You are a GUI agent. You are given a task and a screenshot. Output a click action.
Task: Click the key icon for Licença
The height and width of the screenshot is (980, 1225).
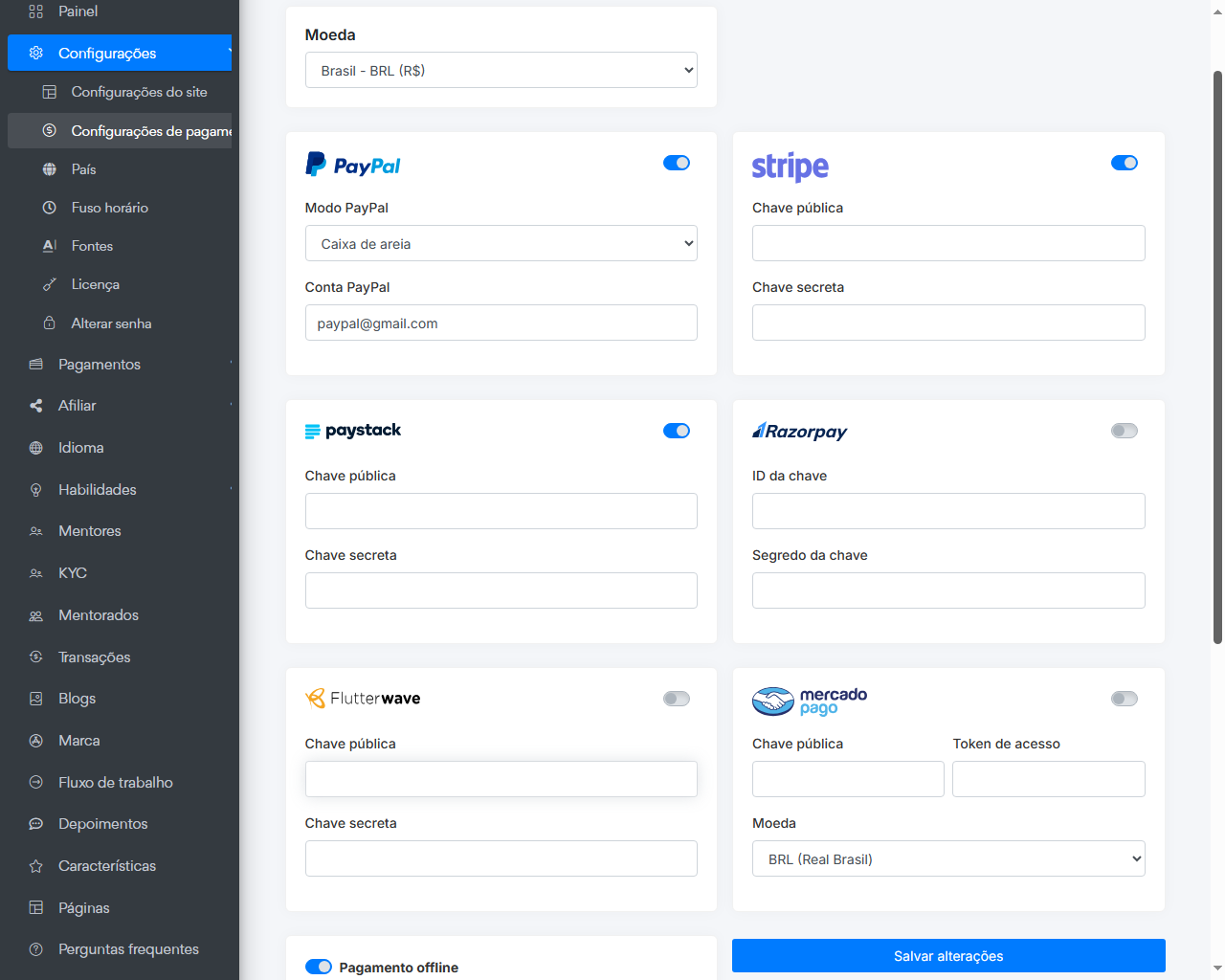point(50,284)
